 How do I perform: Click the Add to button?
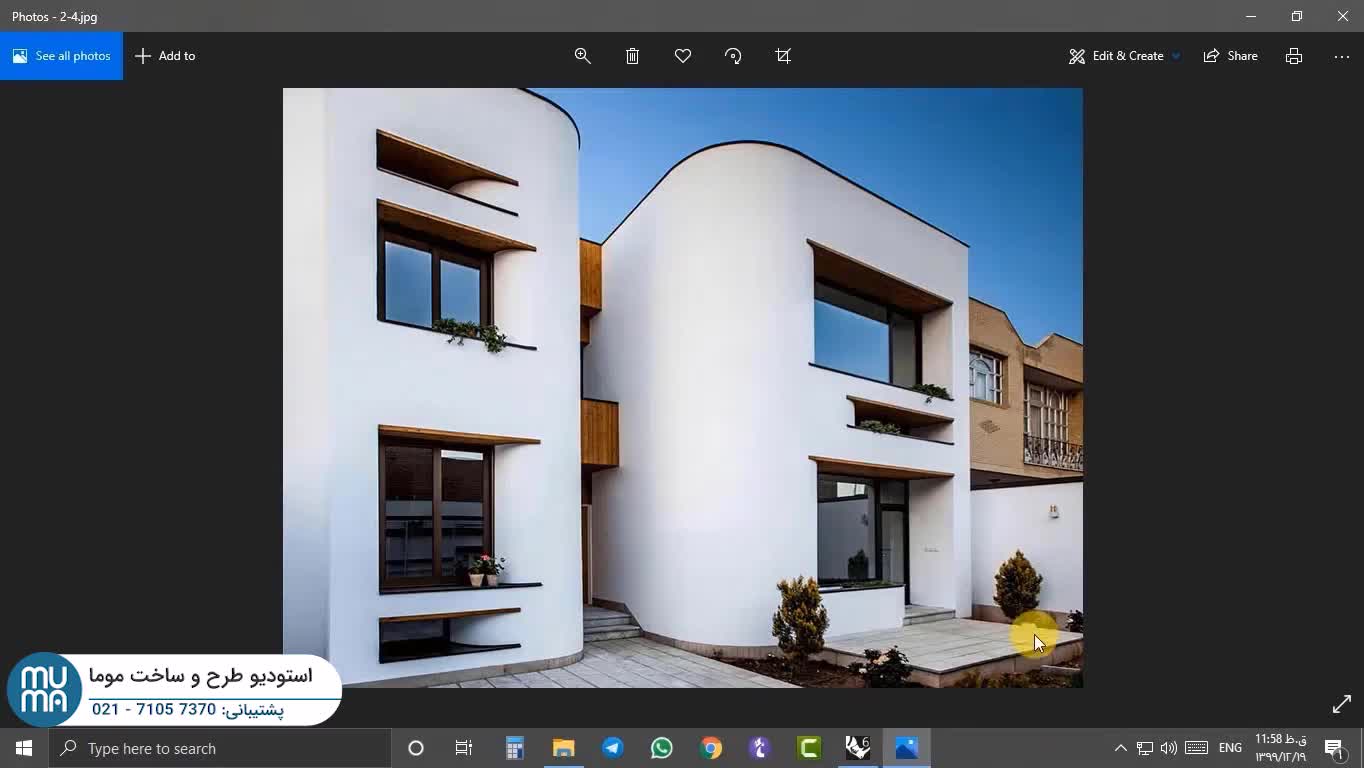165,56
